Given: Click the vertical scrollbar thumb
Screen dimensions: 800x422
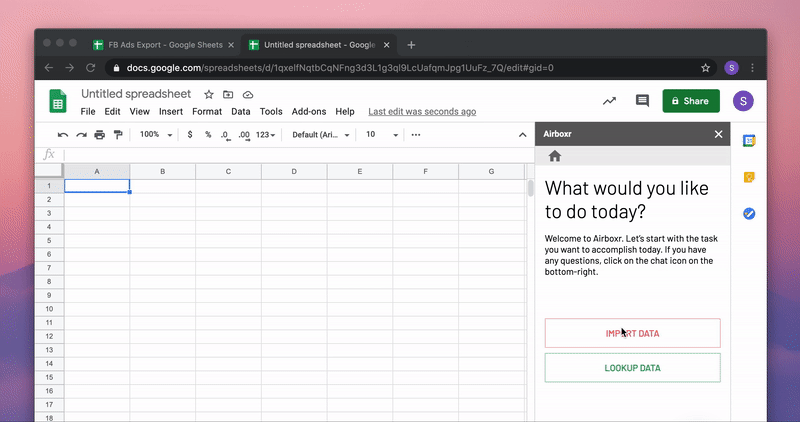Looking at the screenshot, I should 531,188.
